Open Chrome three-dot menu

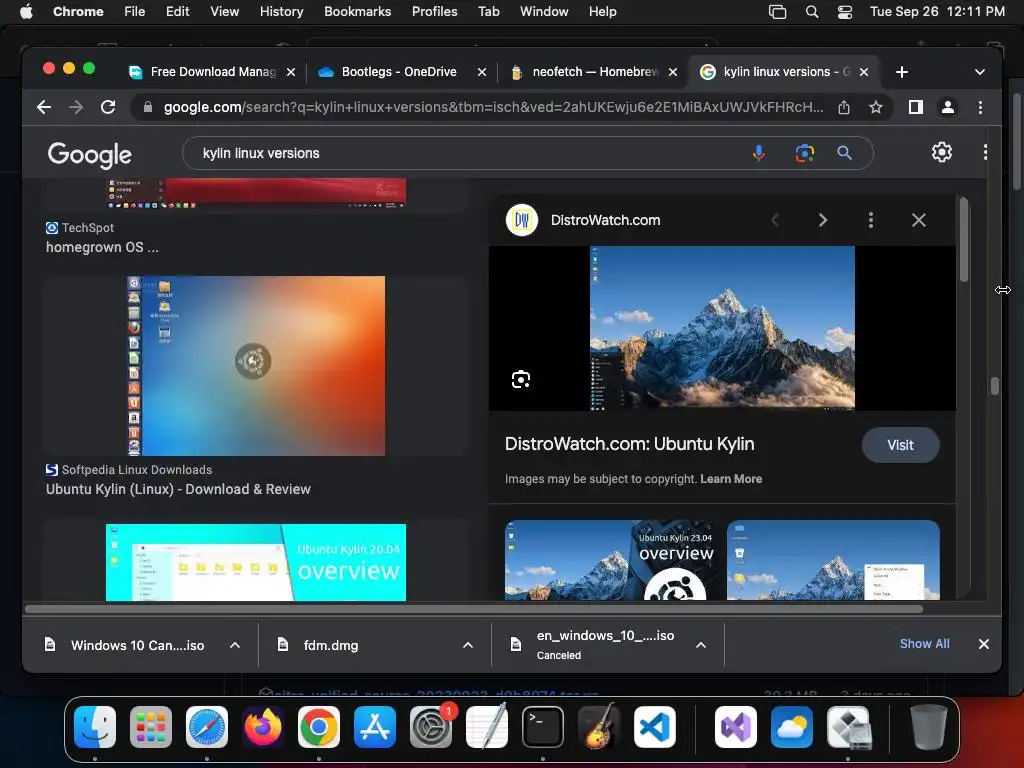[x=980, y=107]
